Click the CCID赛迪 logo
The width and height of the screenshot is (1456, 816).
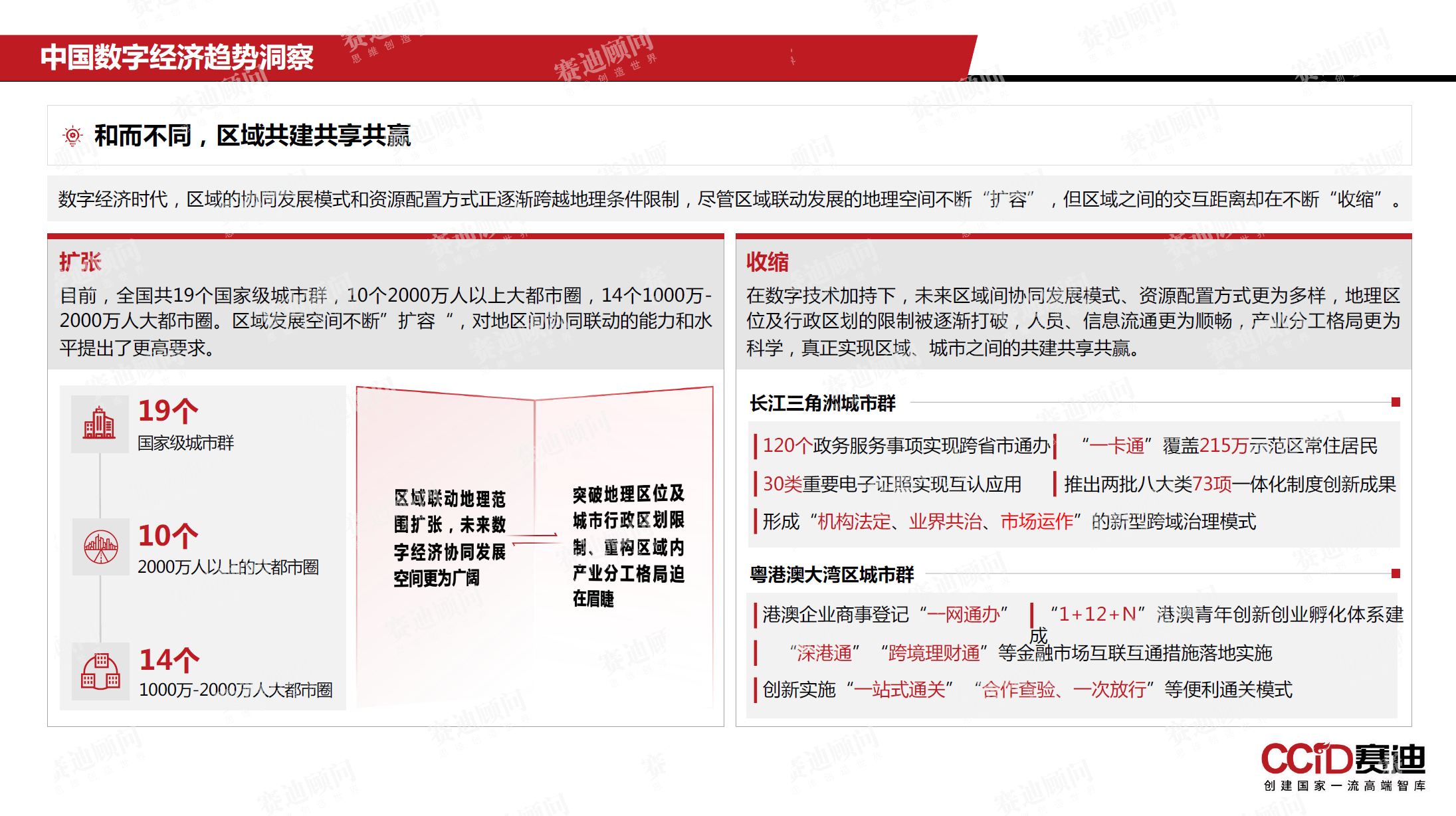(x=1342, y=759)
